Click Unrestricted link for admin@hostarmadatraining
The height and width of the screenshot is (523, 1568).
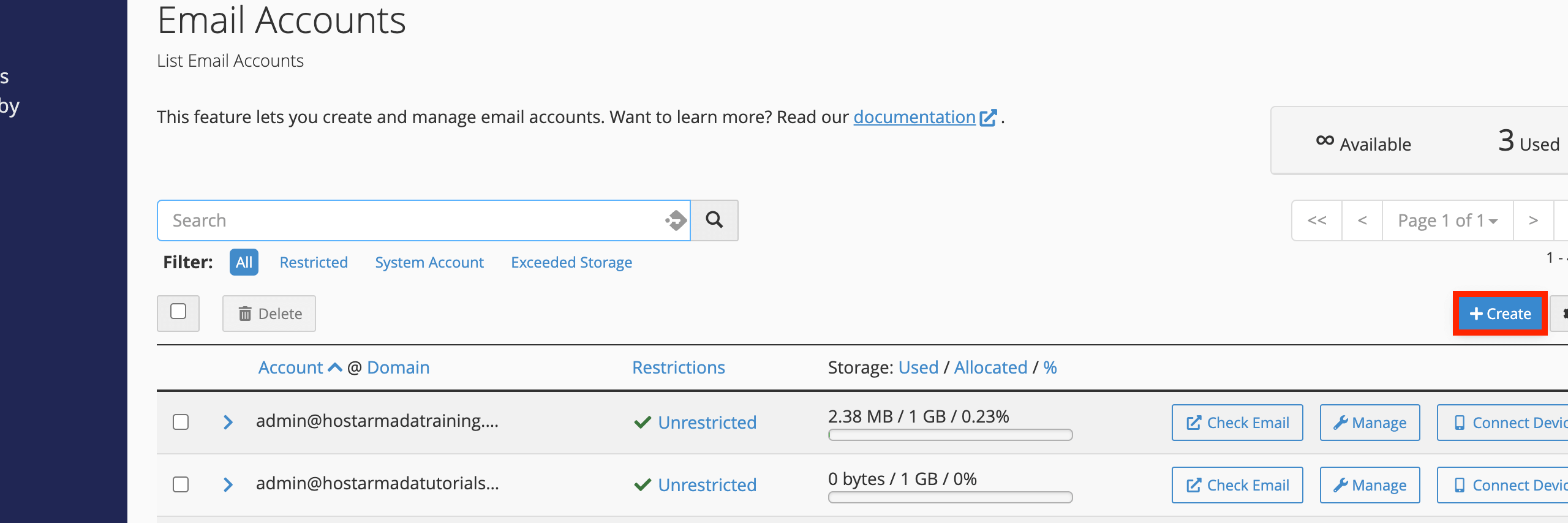tap(707, 423)
